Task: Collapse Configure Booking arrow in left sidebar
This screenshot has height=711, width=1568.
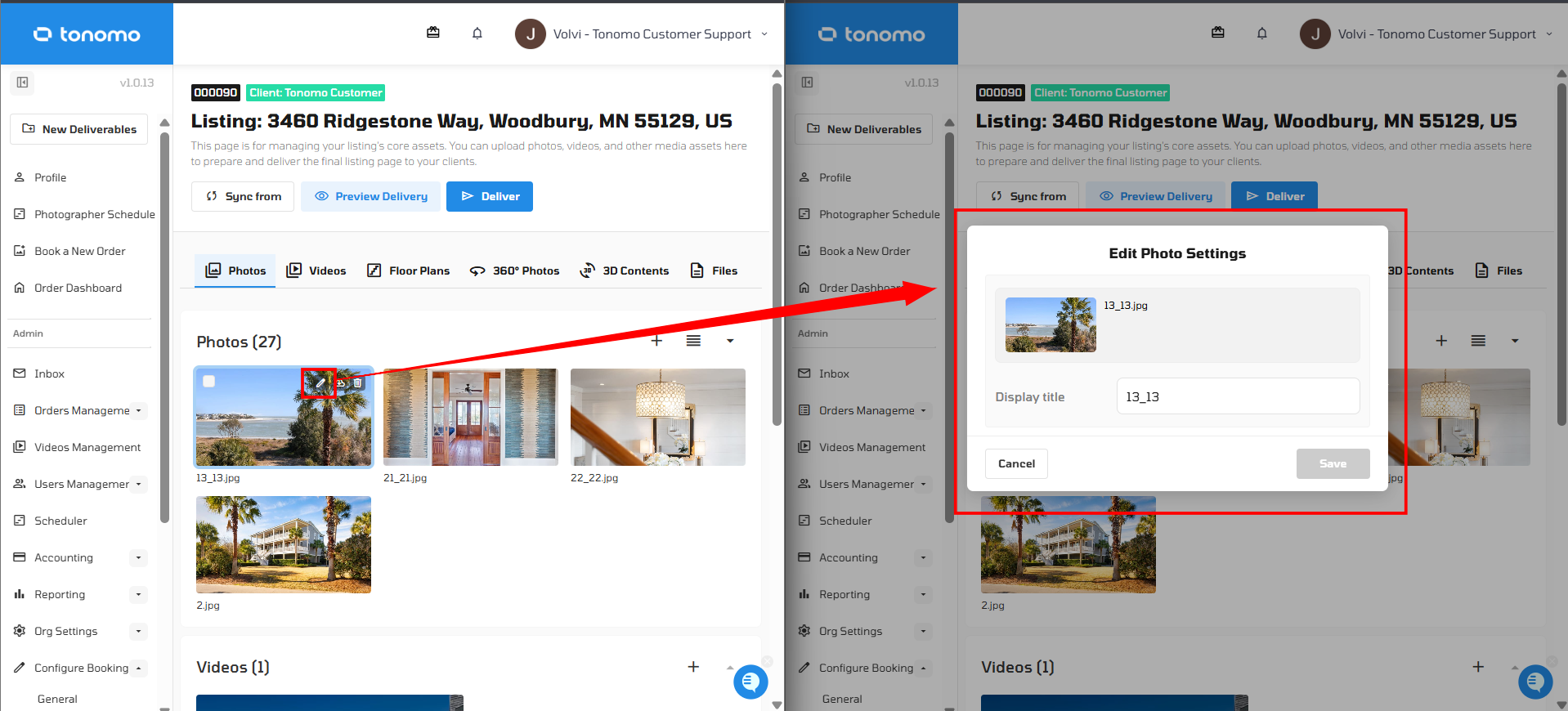Action: 138,668
